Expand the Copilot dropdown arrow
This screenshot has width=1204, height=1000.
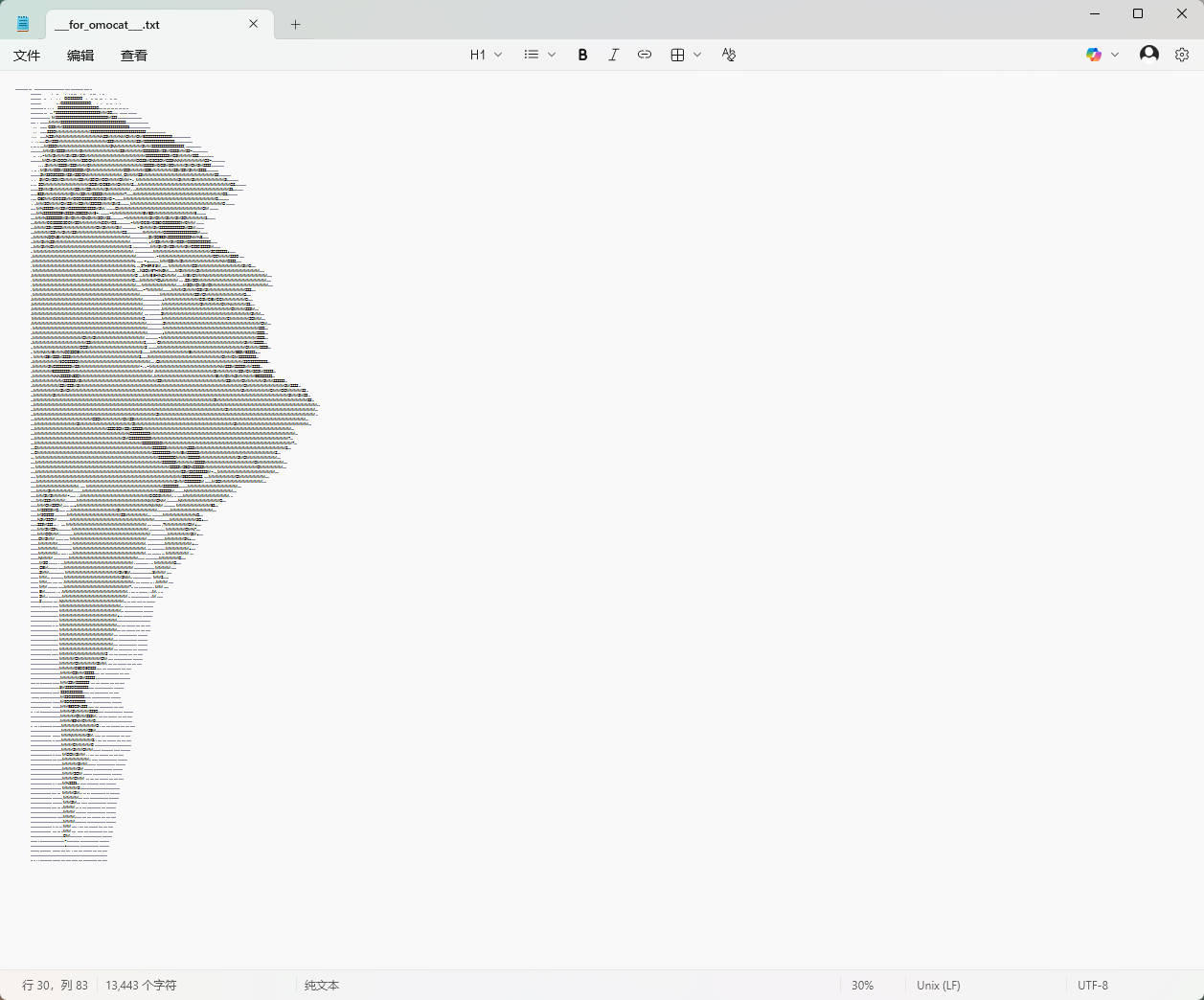click(x=1115, y=55)
